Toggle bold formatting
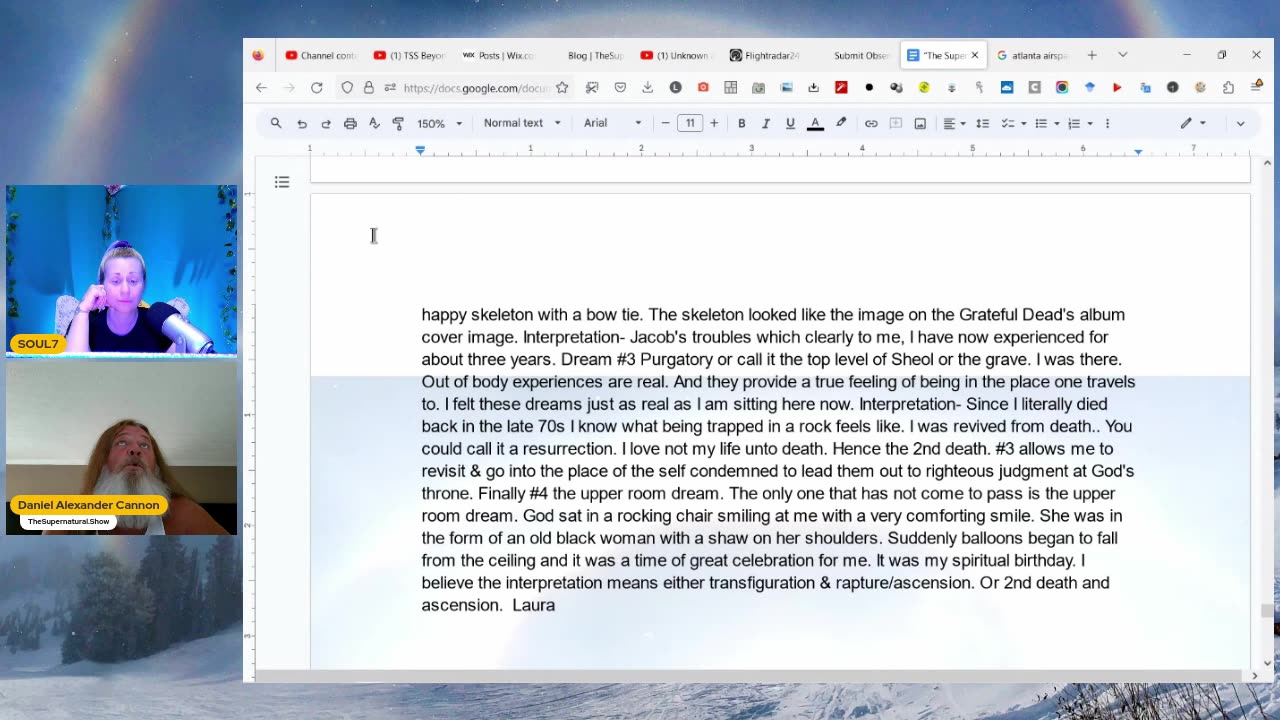This screenshot has height=720, width=1280. point(742,123)
